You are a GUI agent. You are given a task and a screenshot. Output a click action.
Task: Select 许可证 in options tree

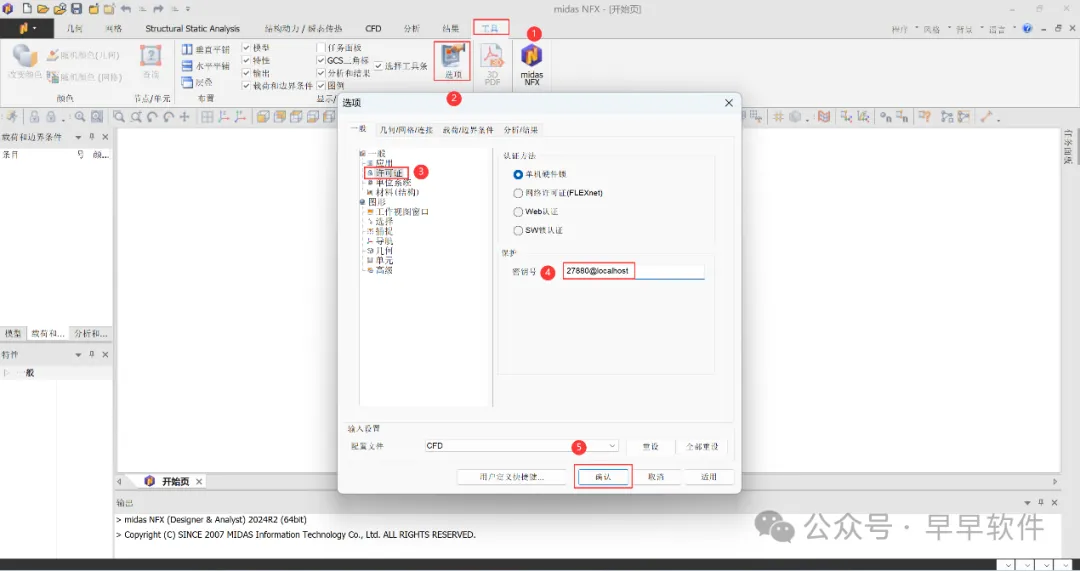(388, 173)
